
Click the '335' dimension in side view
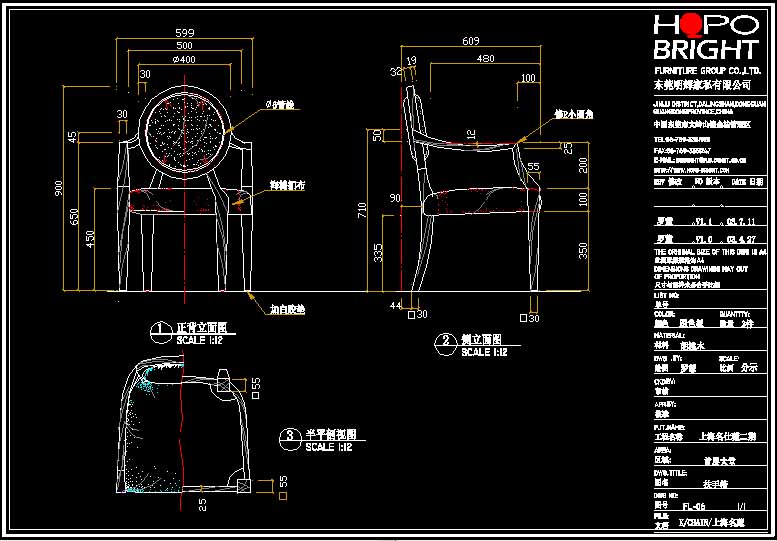378,253
